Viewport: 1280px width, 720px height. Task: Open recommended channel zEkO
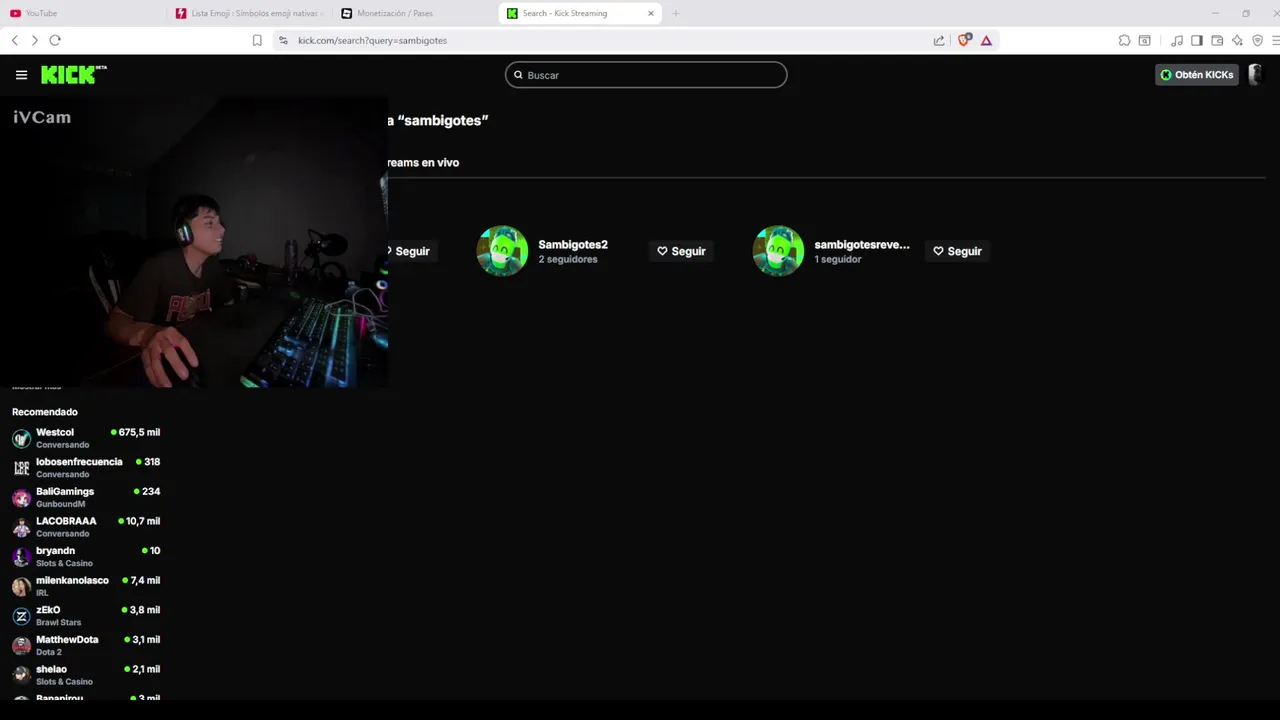pos(86,615)
